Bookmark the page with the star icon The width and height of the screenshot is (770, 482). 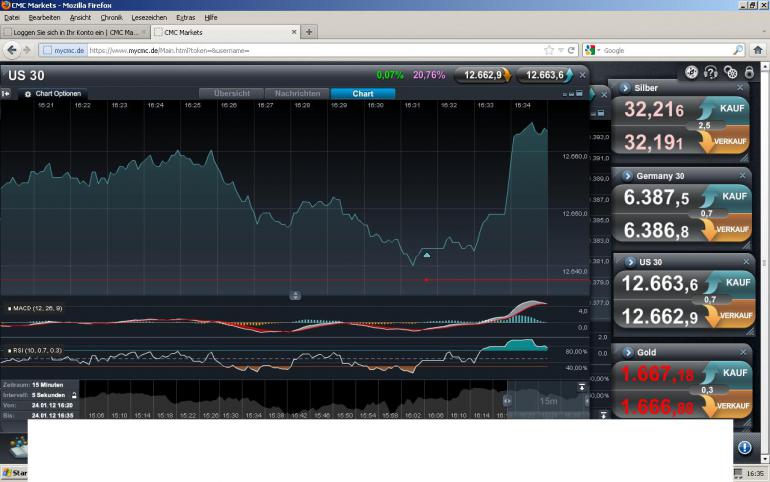click(x=549, y=50)
